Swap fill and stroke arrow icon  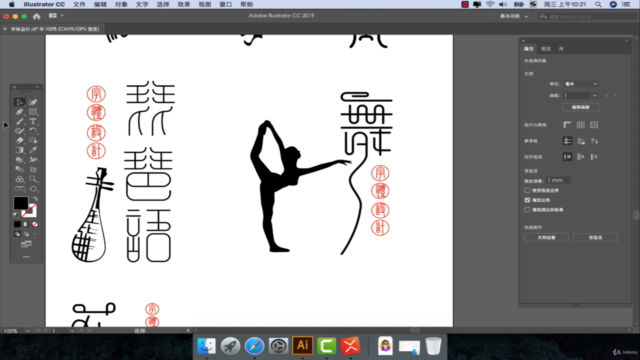pos(35,200)
